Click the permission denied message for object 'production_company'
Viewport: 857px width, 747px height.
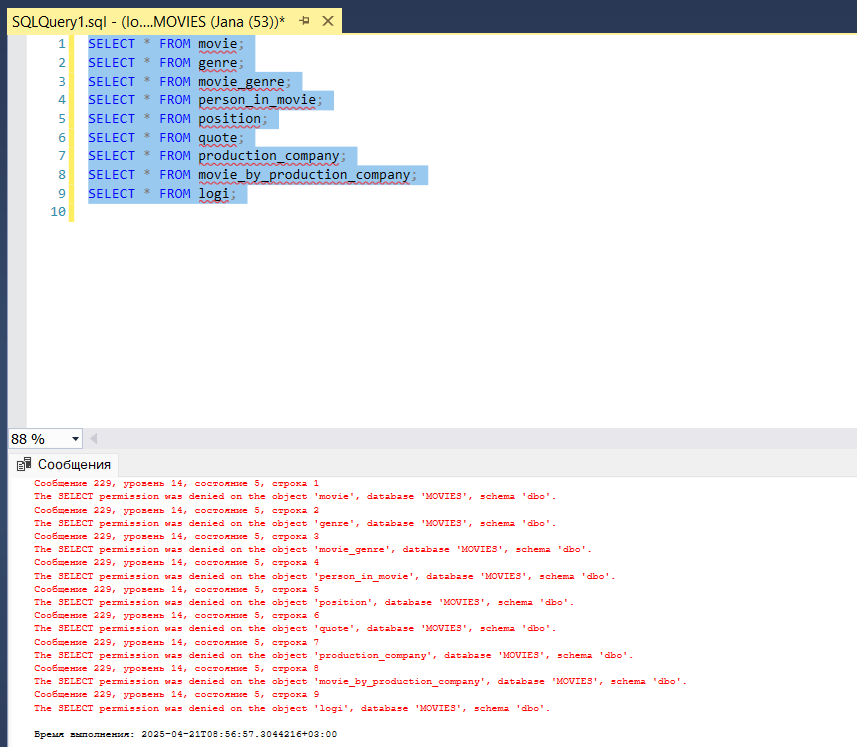click(x=333, y=656)
